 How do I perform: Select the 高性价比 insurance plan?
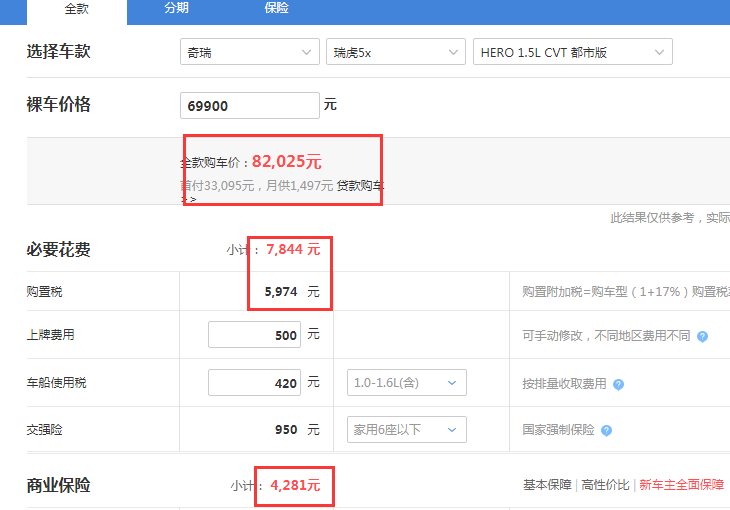(605, 485)
